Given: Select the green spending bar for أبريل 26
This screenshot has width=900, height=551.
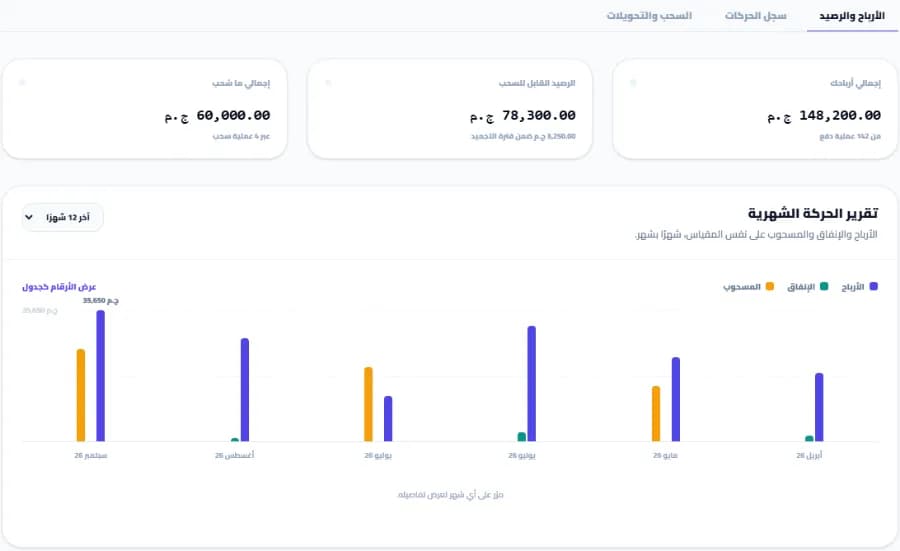Looking at the screenshot, I should (809, 439).
